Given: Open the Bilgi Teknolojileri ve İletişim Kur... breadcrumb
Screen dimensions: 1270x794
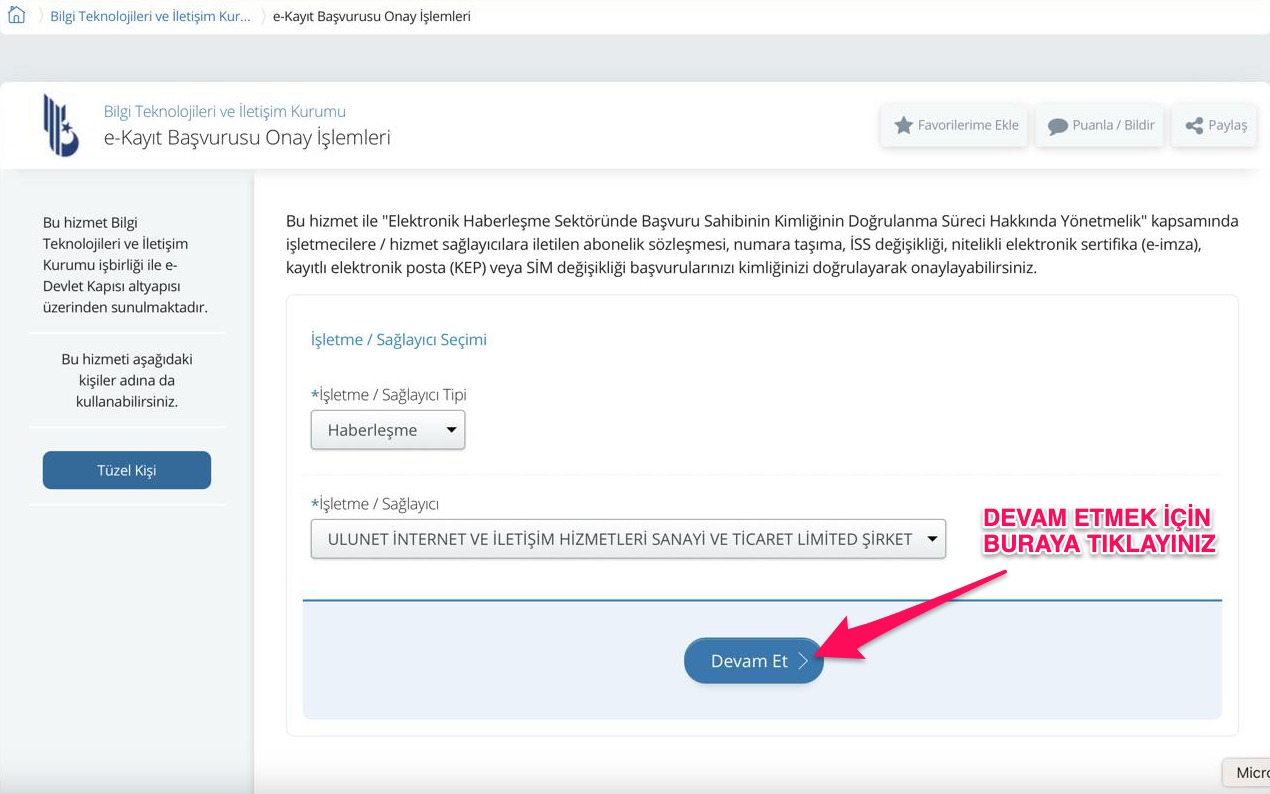Looking at the screenshot, I should [x=151, y=16].
